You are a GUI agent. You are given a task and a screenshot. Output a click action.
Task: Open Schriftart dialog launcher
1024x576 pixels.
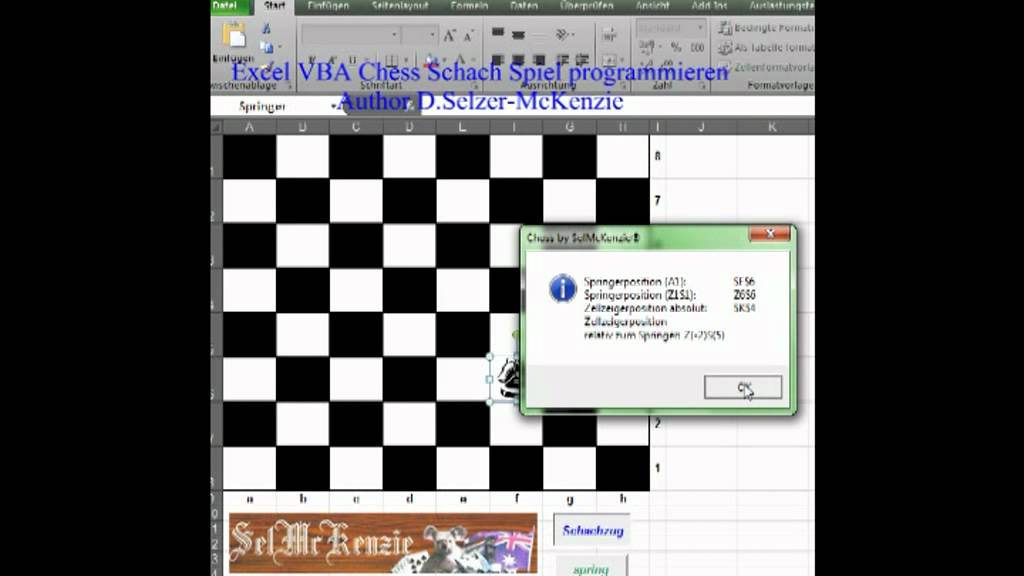point(475,86)
